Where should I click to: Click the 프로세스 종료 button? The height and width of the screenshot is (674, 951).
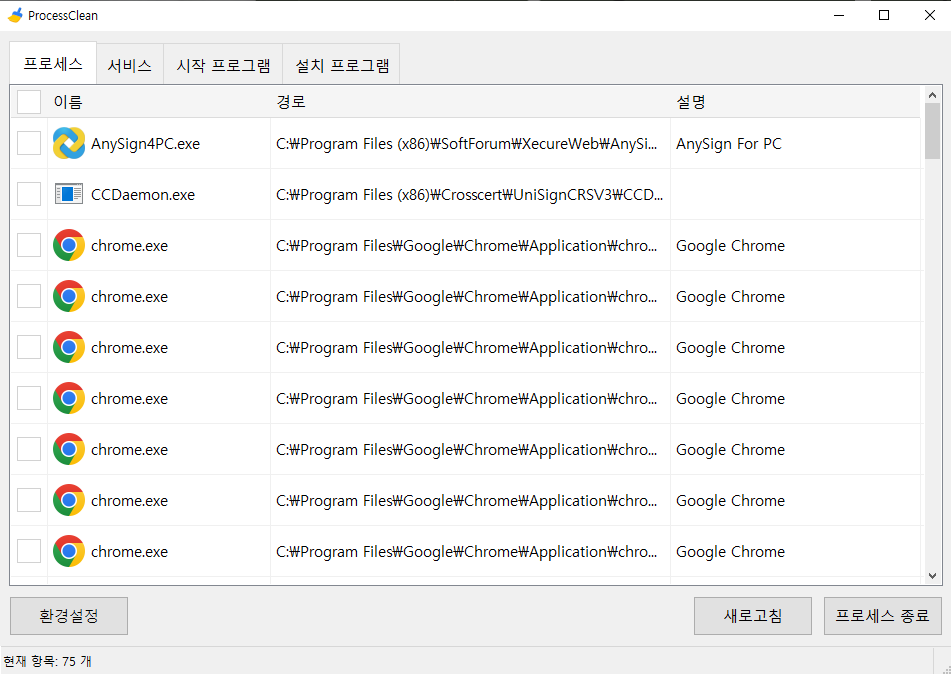pos(882,616)
